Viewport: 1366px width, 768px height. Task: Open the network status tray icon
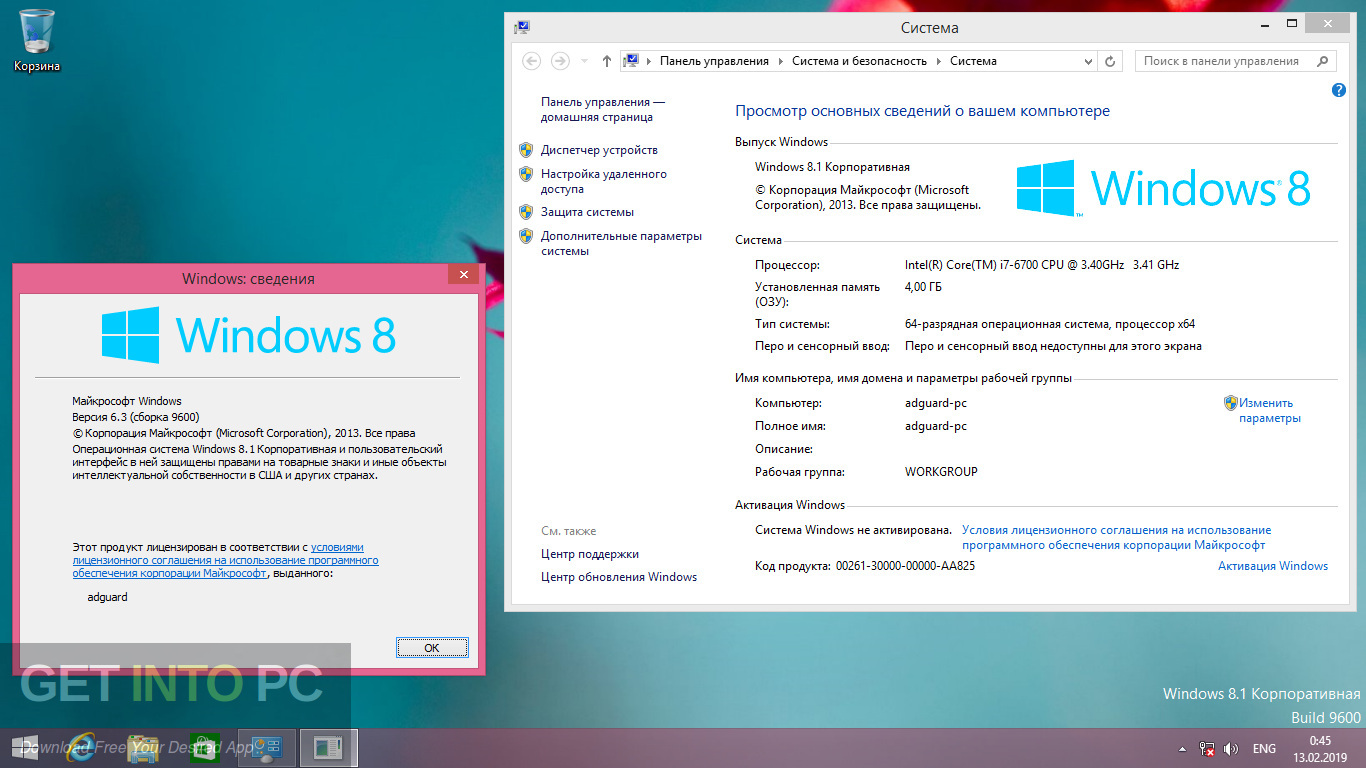[1207, 749]
